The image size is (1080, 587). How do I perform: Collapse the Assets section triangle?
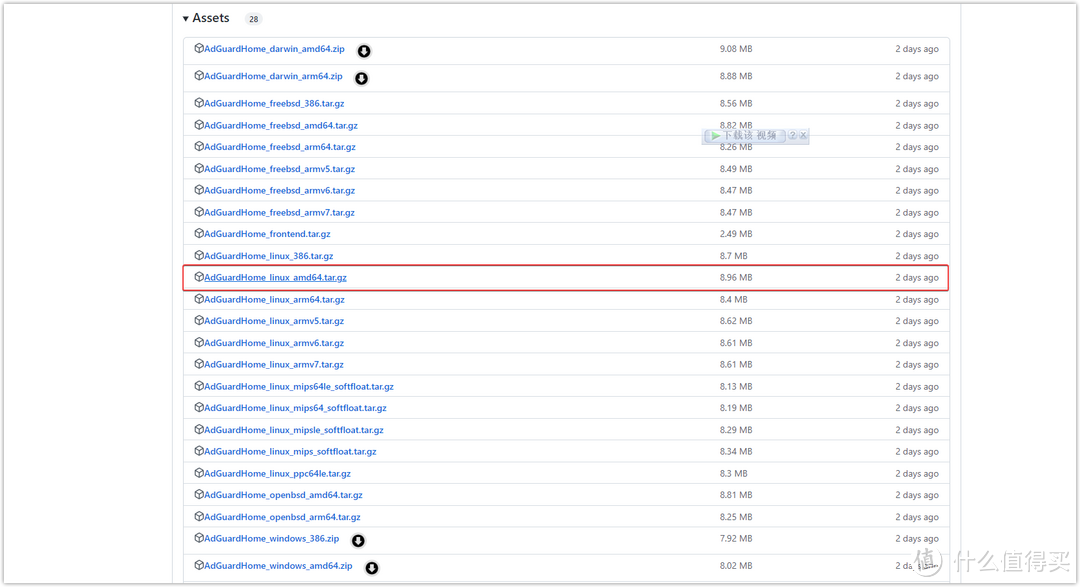click(x=185, y=19)
